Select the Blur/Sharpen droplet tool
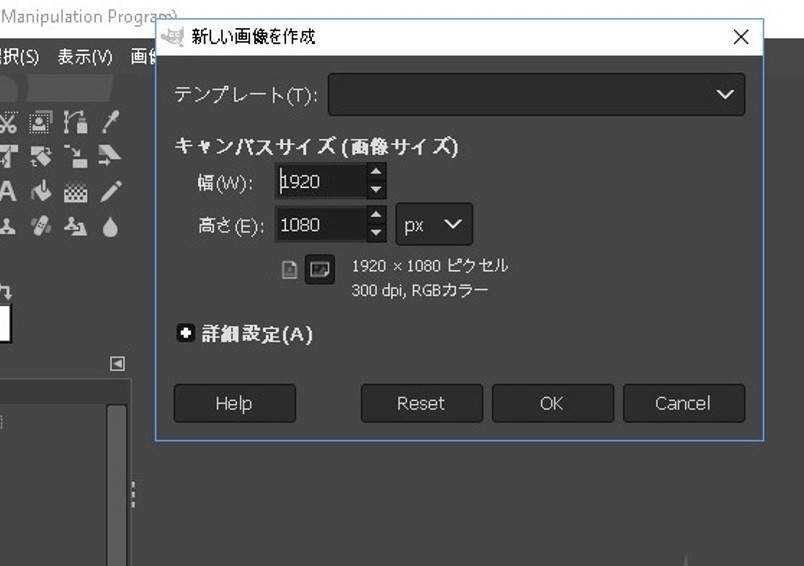 [110, 227]
